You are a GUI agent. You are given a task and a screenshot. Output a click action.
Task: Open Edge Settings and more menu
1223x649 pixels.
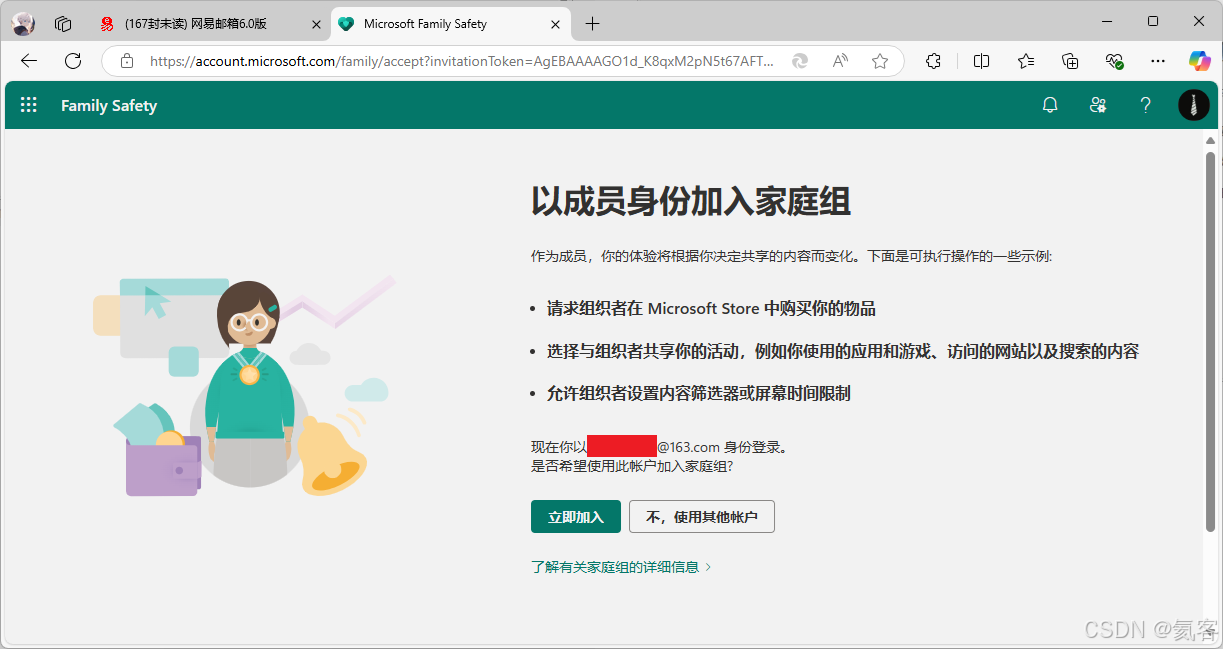tap(1158, 61)
